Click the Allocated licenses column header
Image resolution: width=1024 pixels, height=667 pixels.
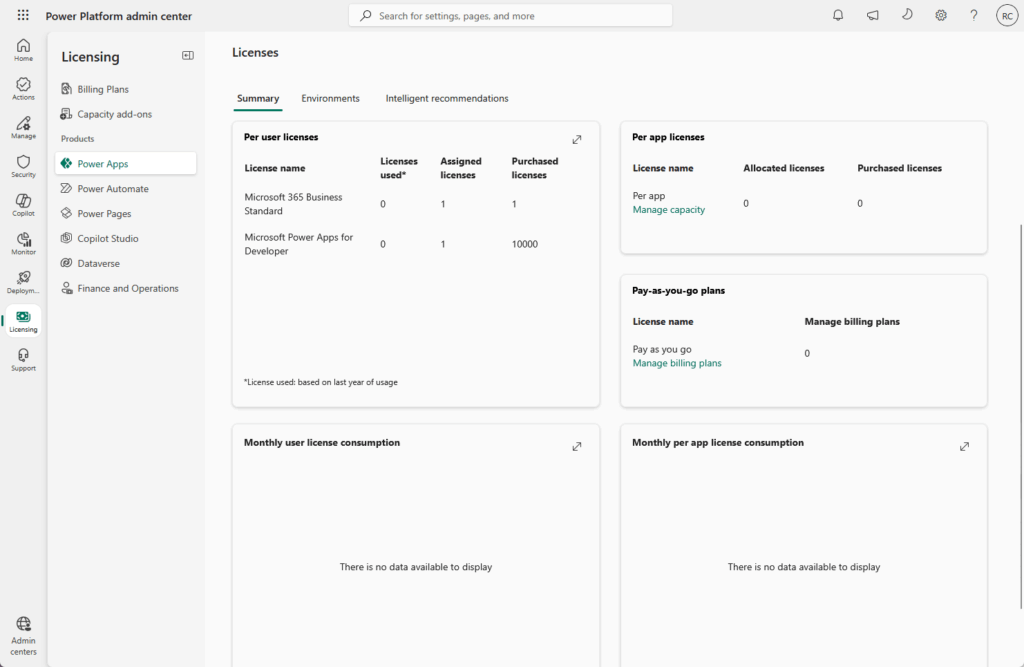(x=784, y=168)
